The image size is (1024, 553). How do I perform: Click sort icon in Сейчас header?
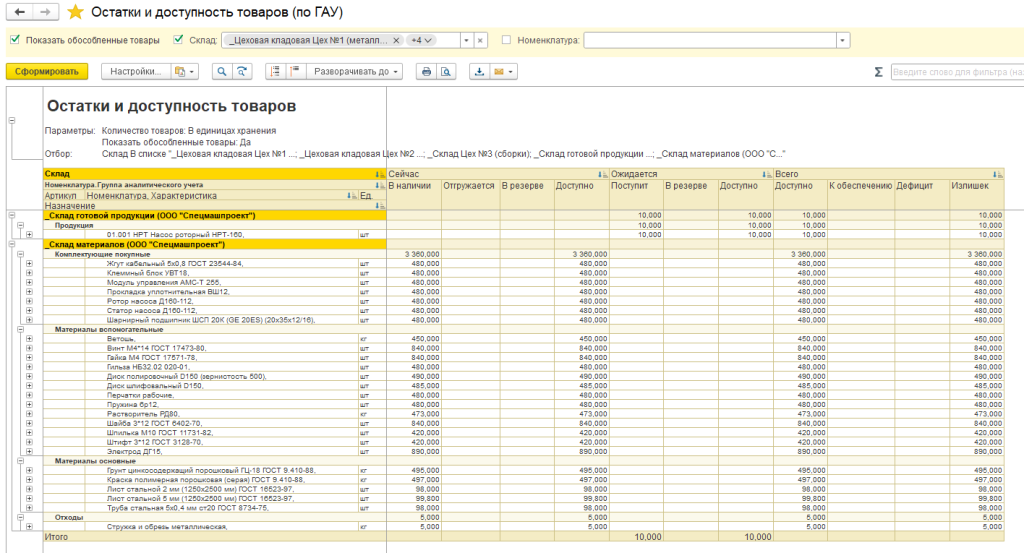coord(602,174)
